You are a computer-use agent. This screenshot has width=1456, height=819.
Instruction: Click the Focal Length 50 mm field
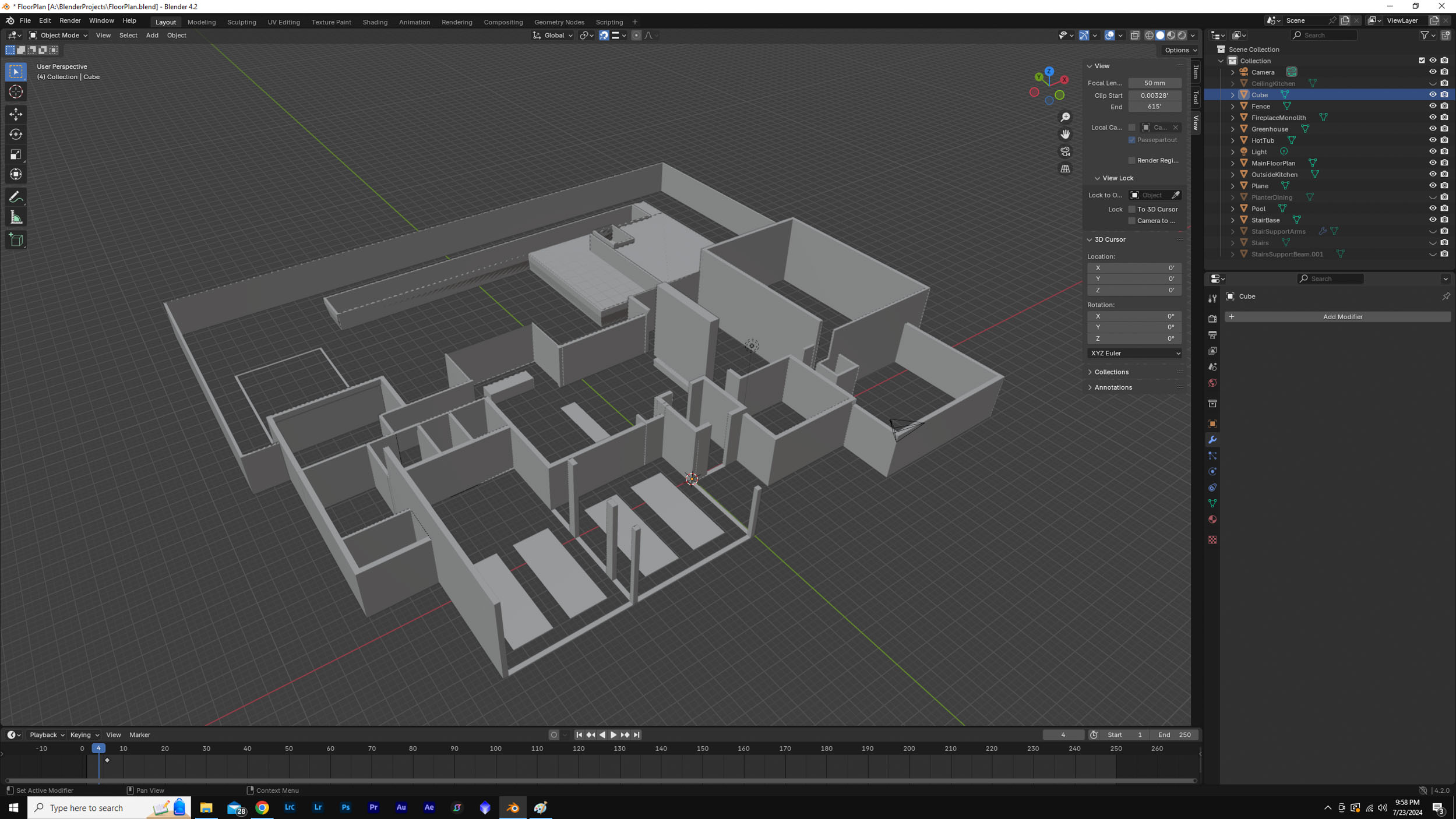click(x=1154, y=83)
